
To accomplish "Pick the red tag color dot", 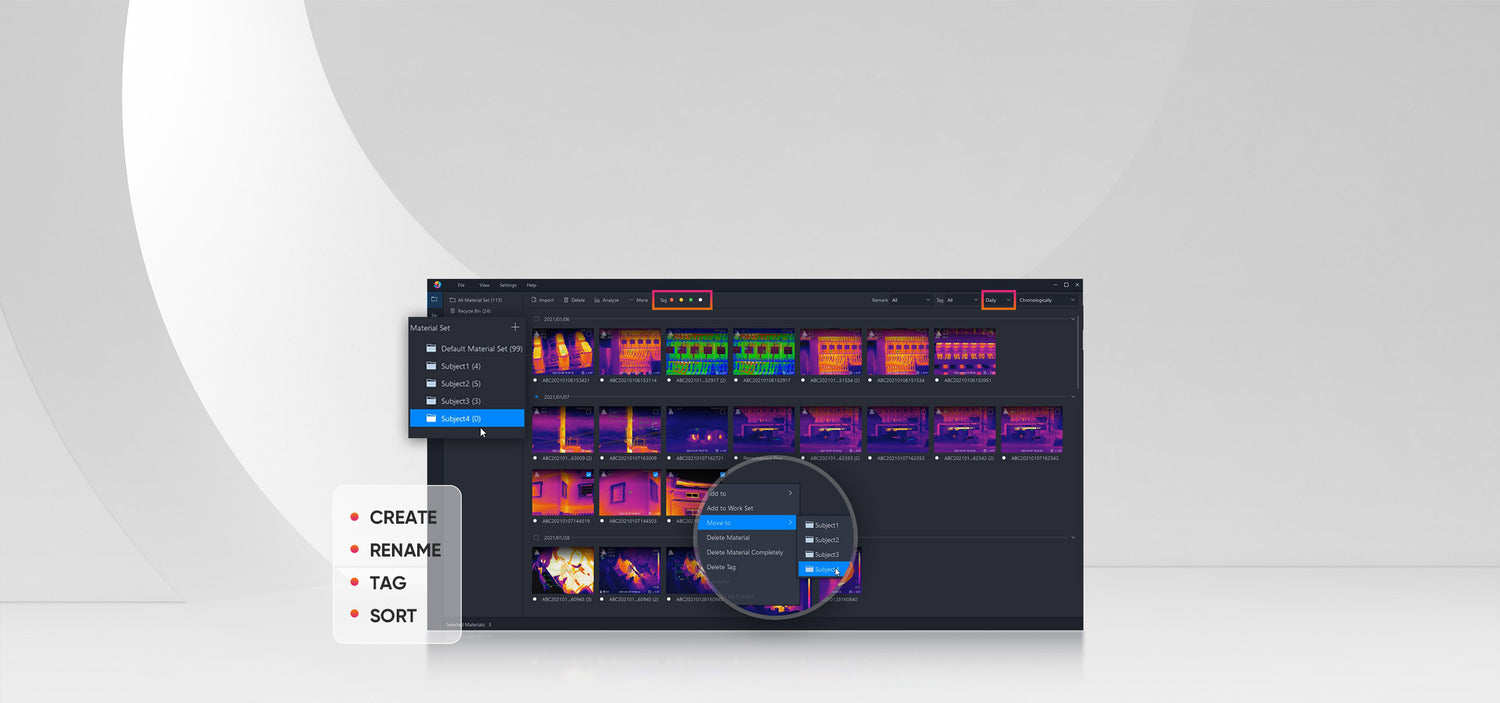I will tap(671, 300).
